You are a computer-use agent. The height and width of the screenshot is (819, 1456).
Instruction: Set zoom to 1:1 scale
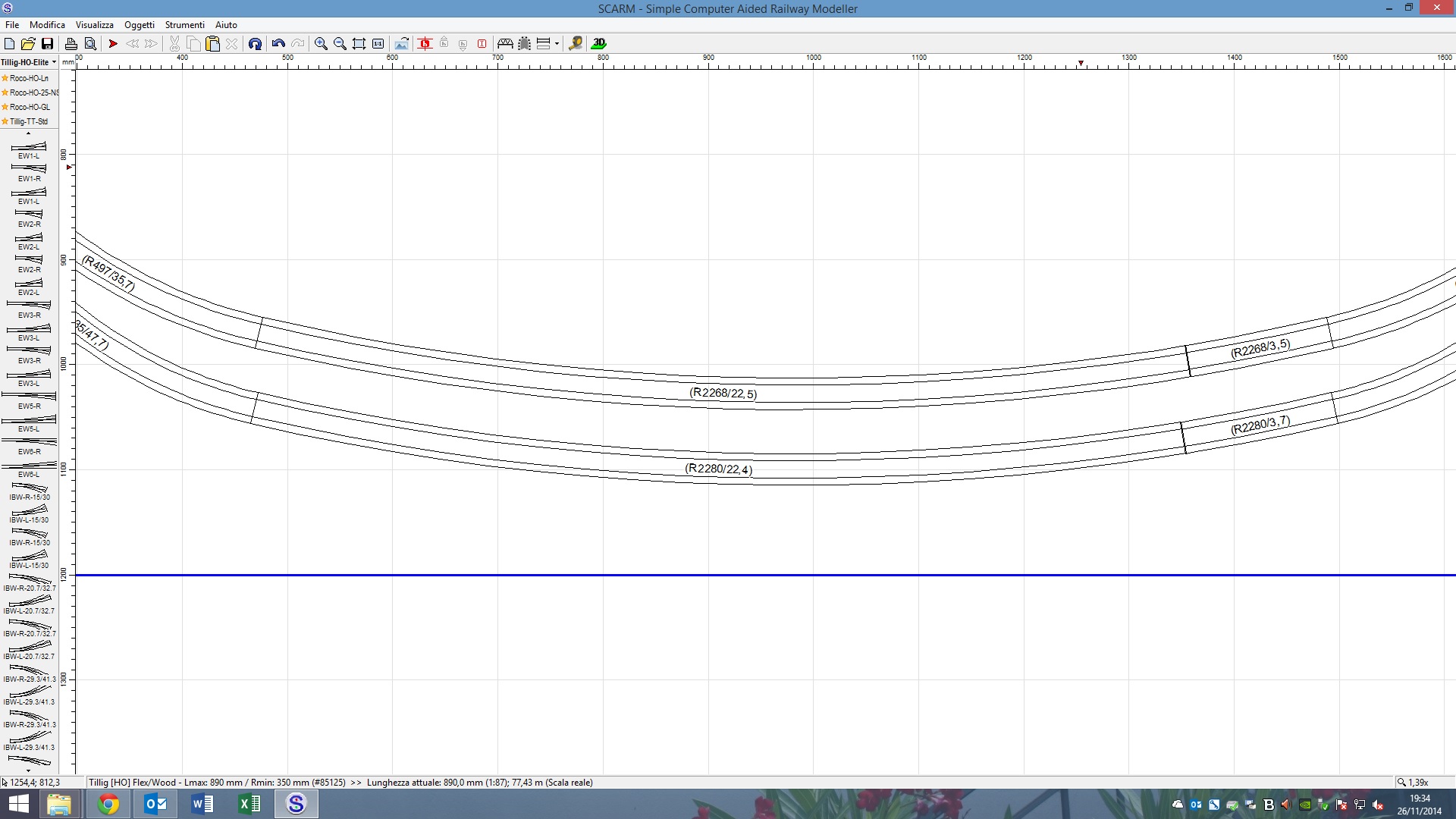[x=378, y=44]
